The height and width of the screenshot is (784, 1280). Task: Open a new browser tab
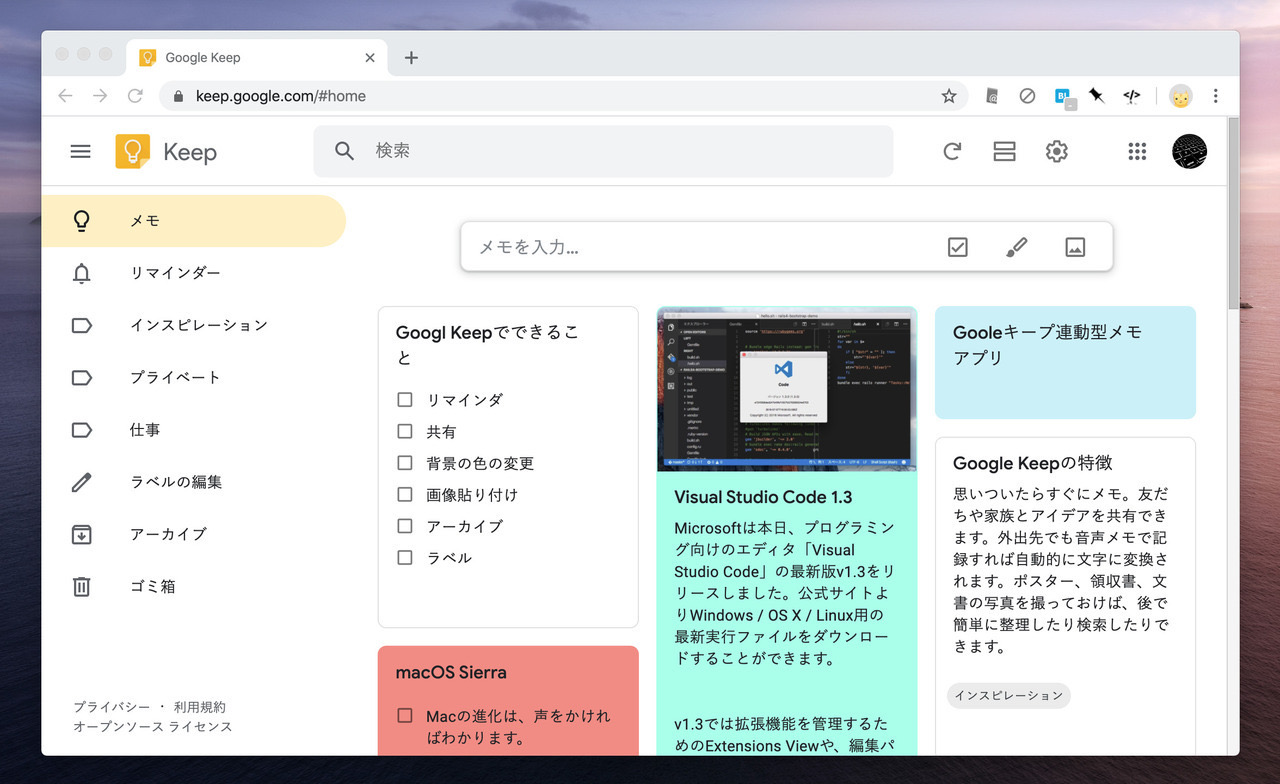[411, 58]
